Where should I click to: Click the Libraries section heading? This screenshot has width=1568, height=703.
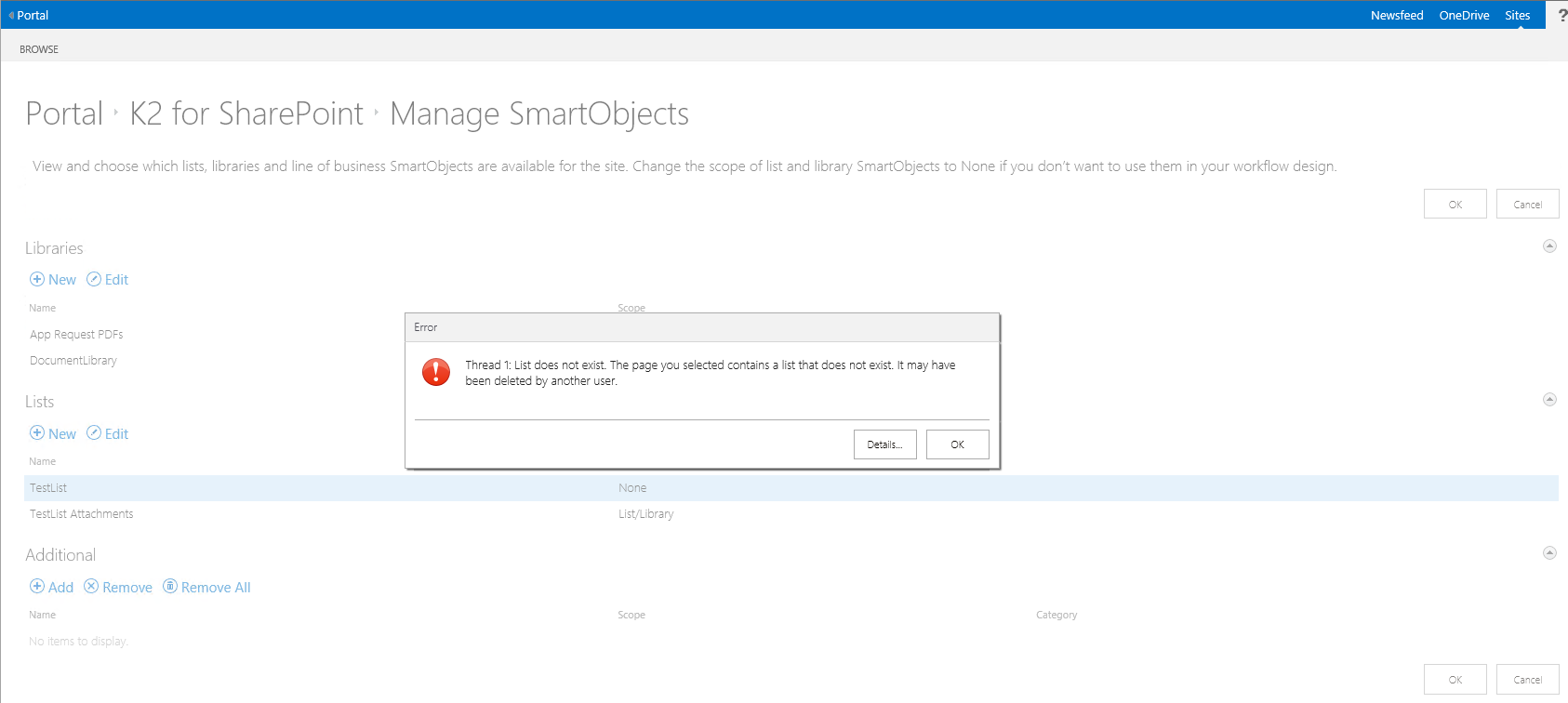click(54, 248)
